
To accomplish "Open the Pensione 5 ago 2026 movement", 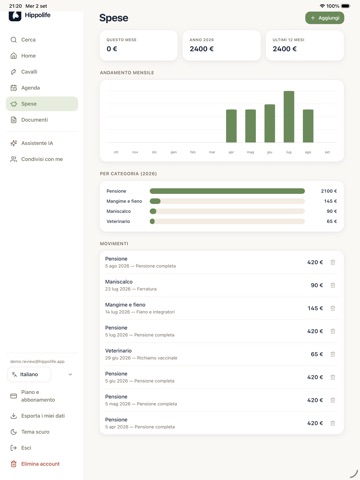I will click(222, 262).
